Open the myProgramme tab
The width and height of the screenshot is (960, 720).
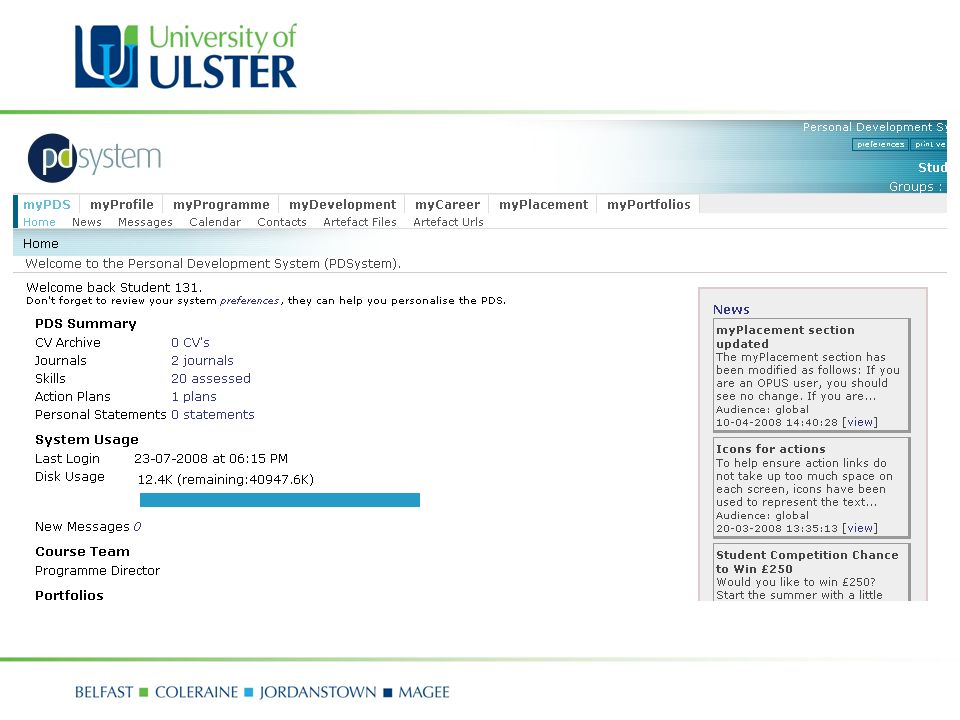click(x=221, y=204)
